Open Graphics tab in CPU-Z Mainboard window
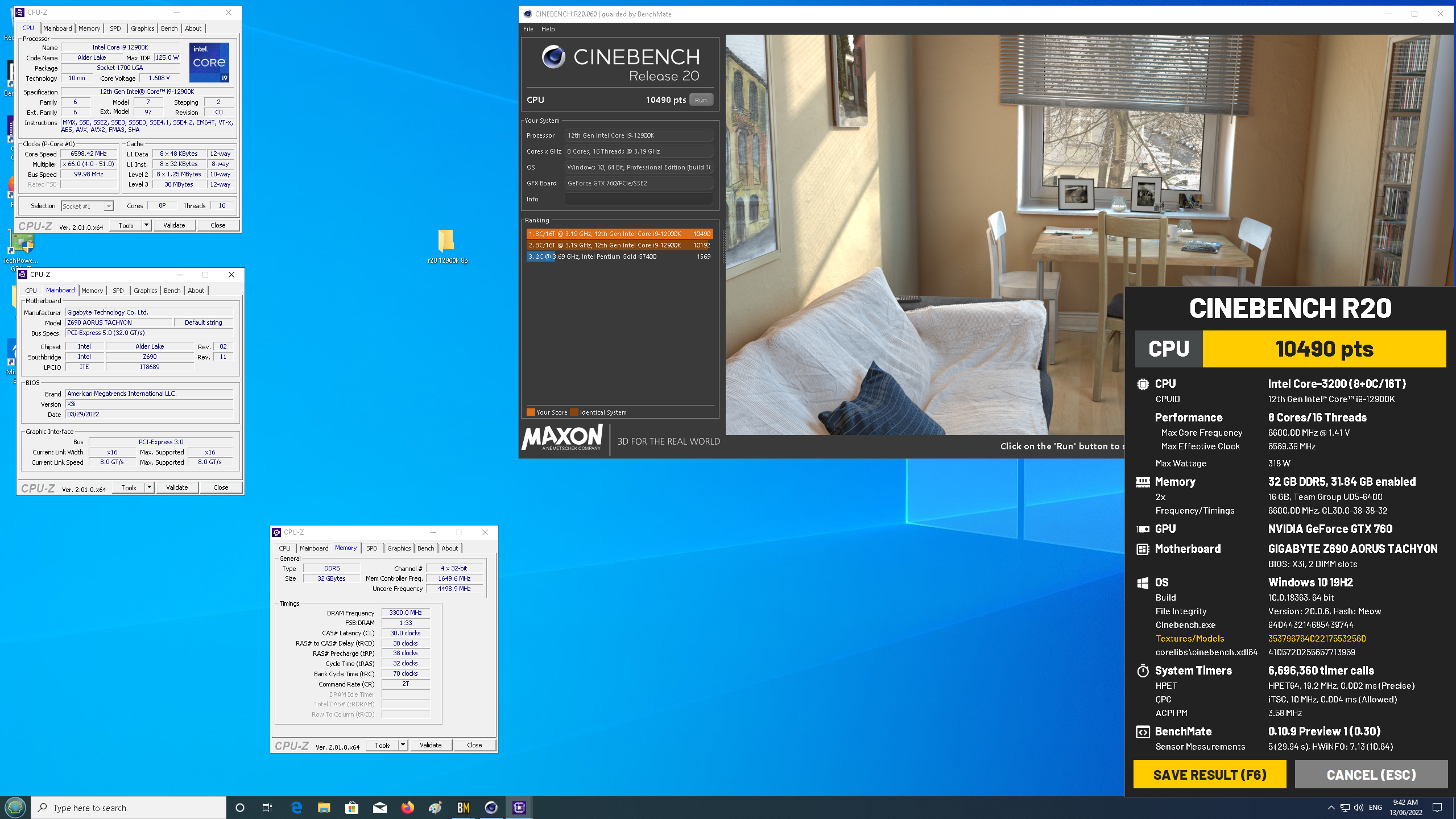Screen dimensions: 1456x819 (145, 291)
